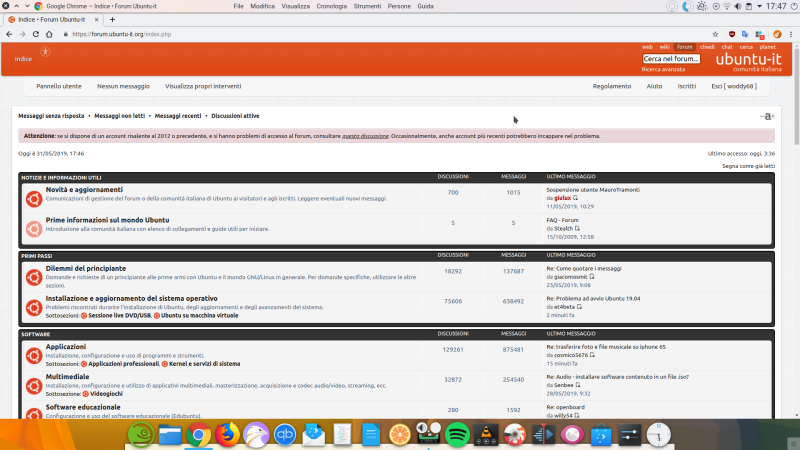Screen dimensions: 800x450
Task: Open the openSUSE application launcher in dock
Action: tap(140, 435)
